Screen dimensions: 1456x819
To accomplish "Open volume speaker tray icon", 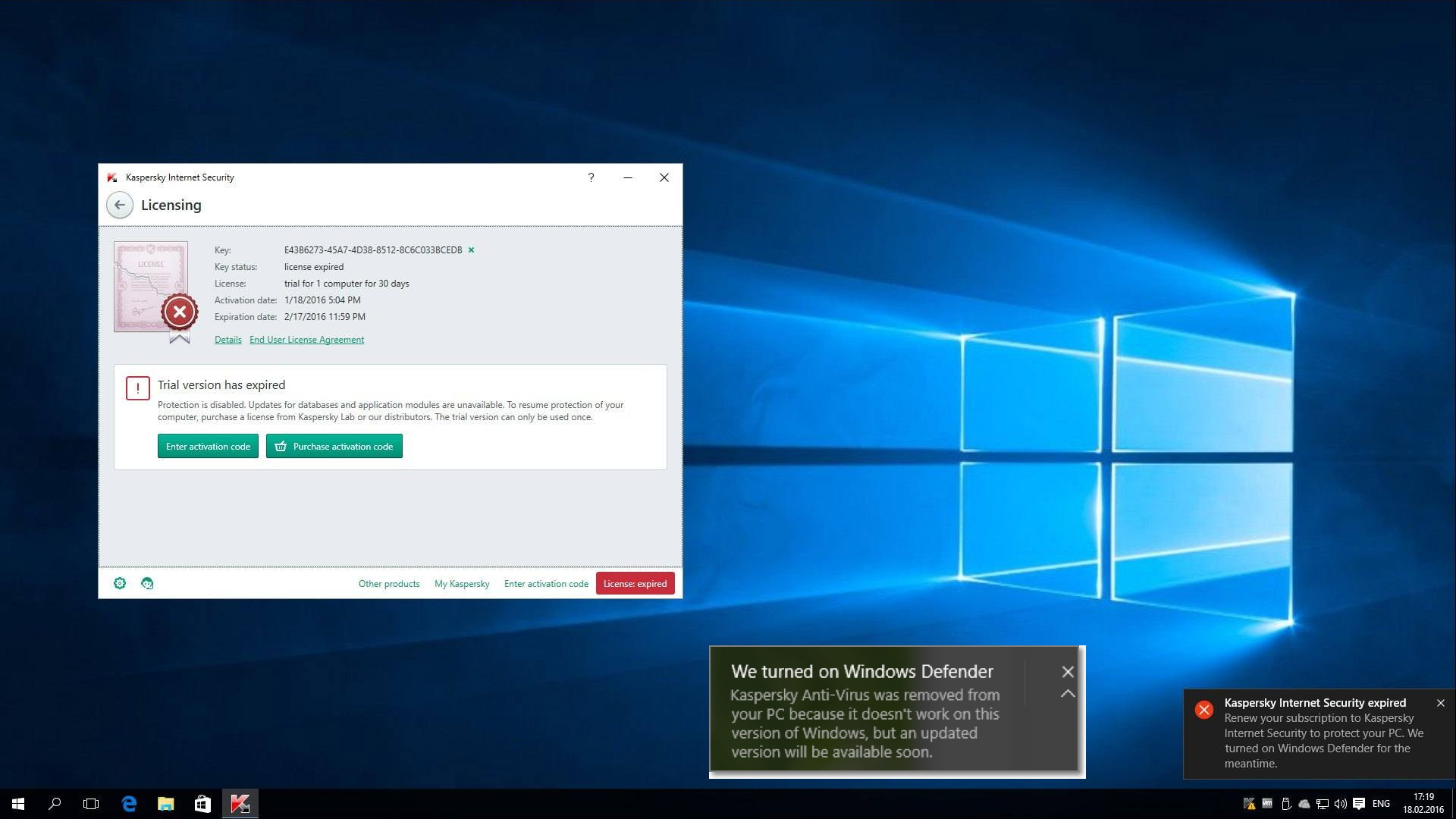I will (x=1341, y=804).
